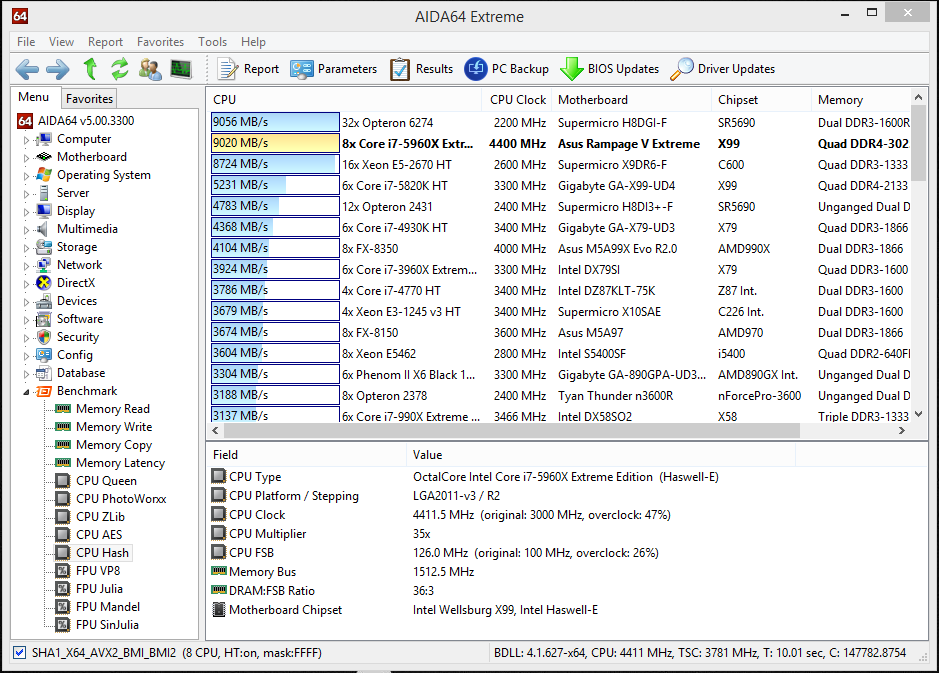Select the CPU Queen benchmark icon
The image size is (939, 673).
pos(63,481)
